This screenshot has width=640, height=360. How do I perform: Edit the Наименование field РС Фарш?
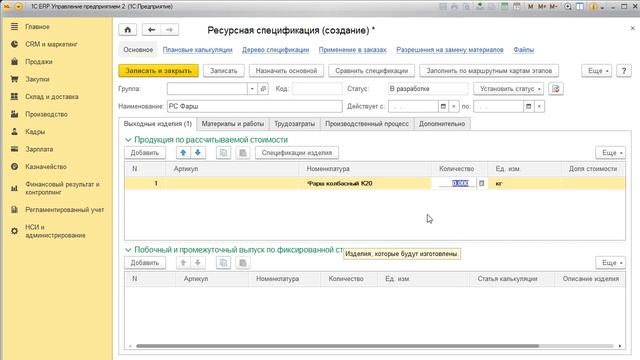pyautogui.click(x=255, y=106)
